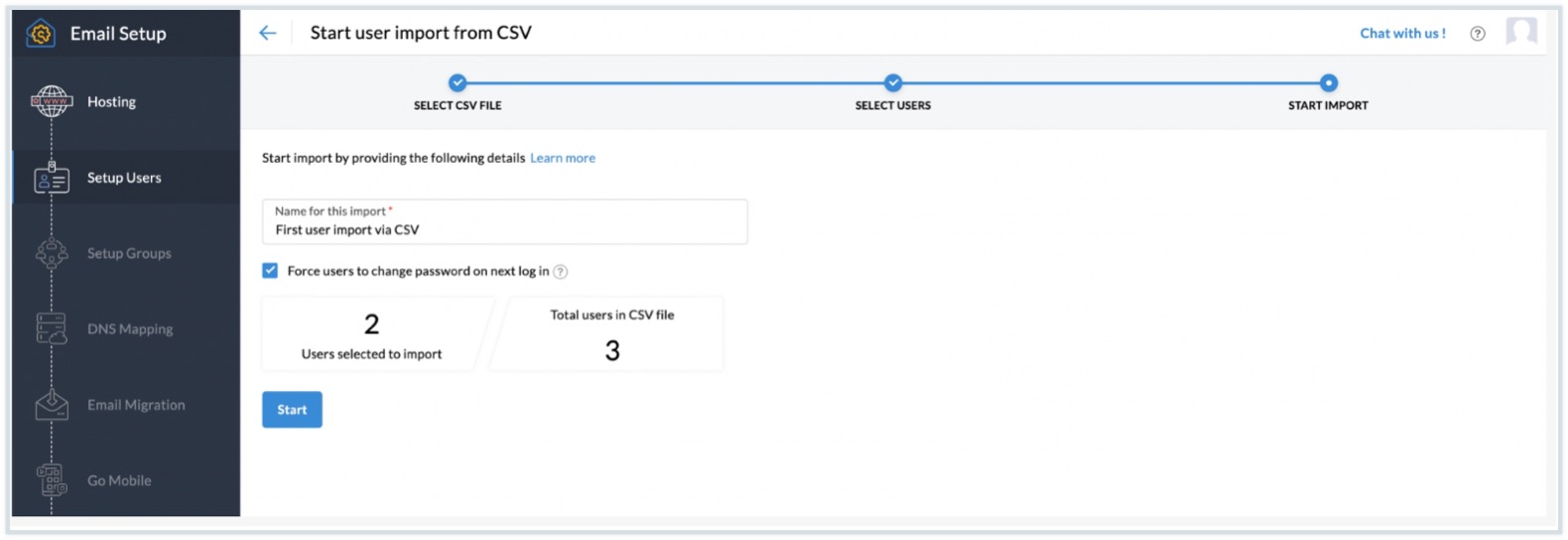Viewport: 1568px width, 540px height.
Task: Click the back arrow beside the page title
Action: [267, 33]
